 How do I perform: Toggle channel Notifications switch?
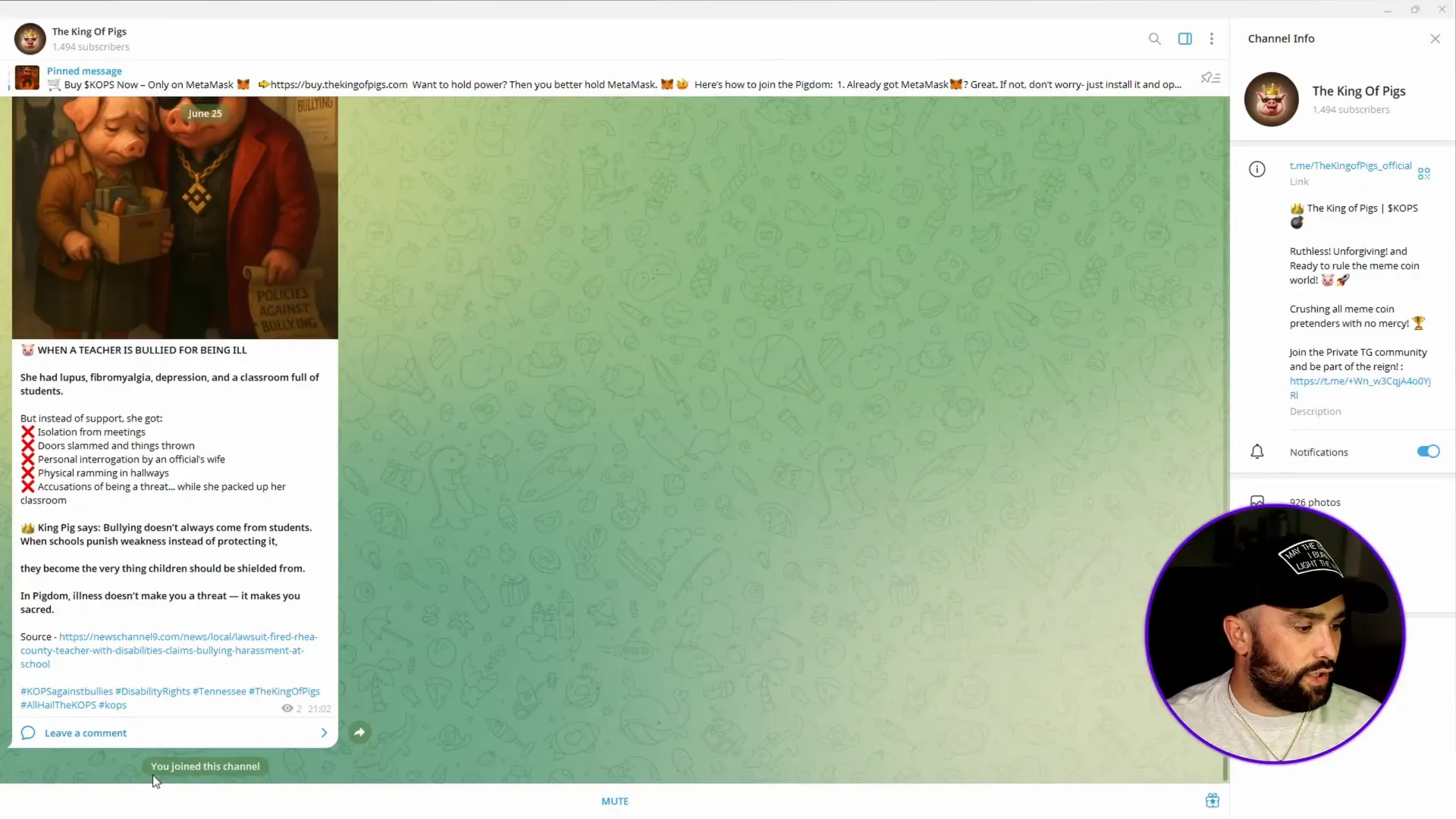pyautogui.click(x=1428, y=451)
